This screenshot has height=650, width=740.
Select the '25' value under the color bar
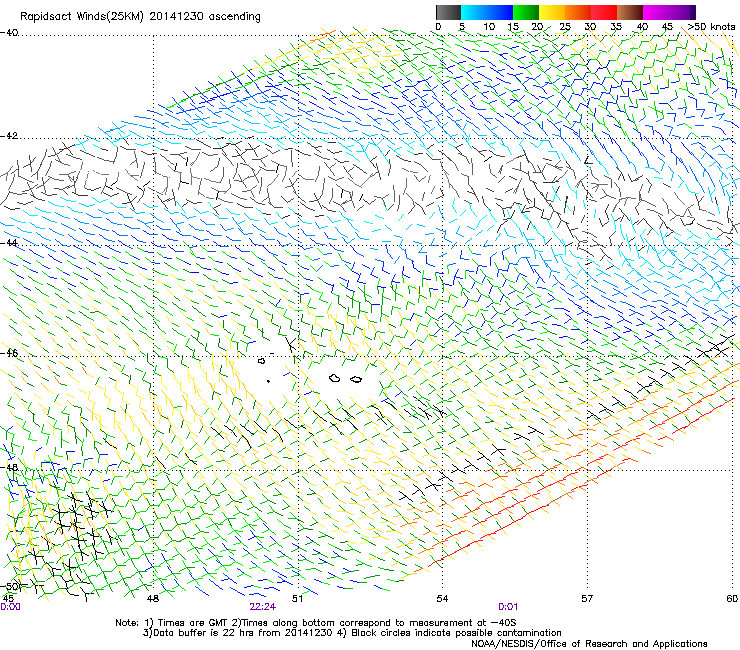(x=565, y=26)
